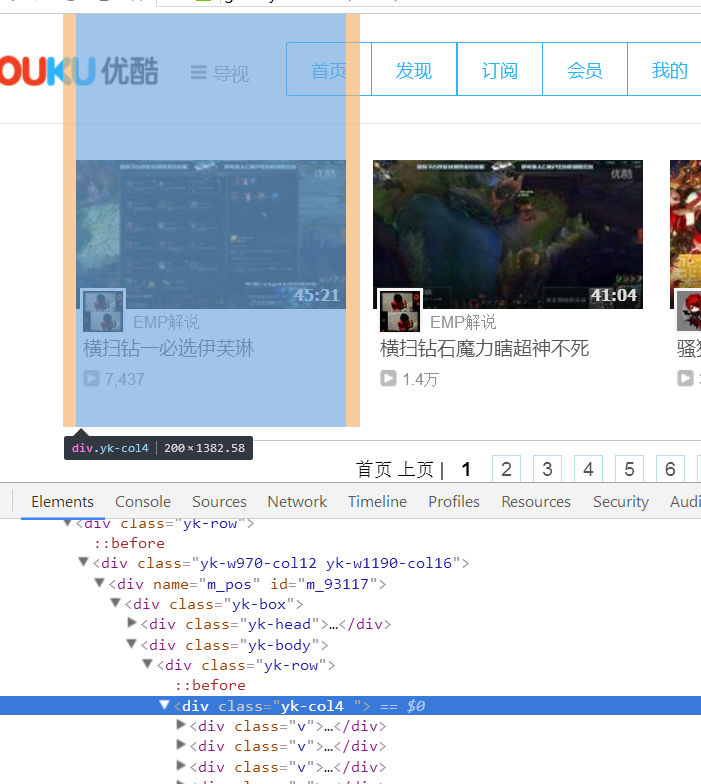The width and height of the screenshot is (701, 784).
Task: Expand first div class v under yk-col4
Action: coord(181,724)
